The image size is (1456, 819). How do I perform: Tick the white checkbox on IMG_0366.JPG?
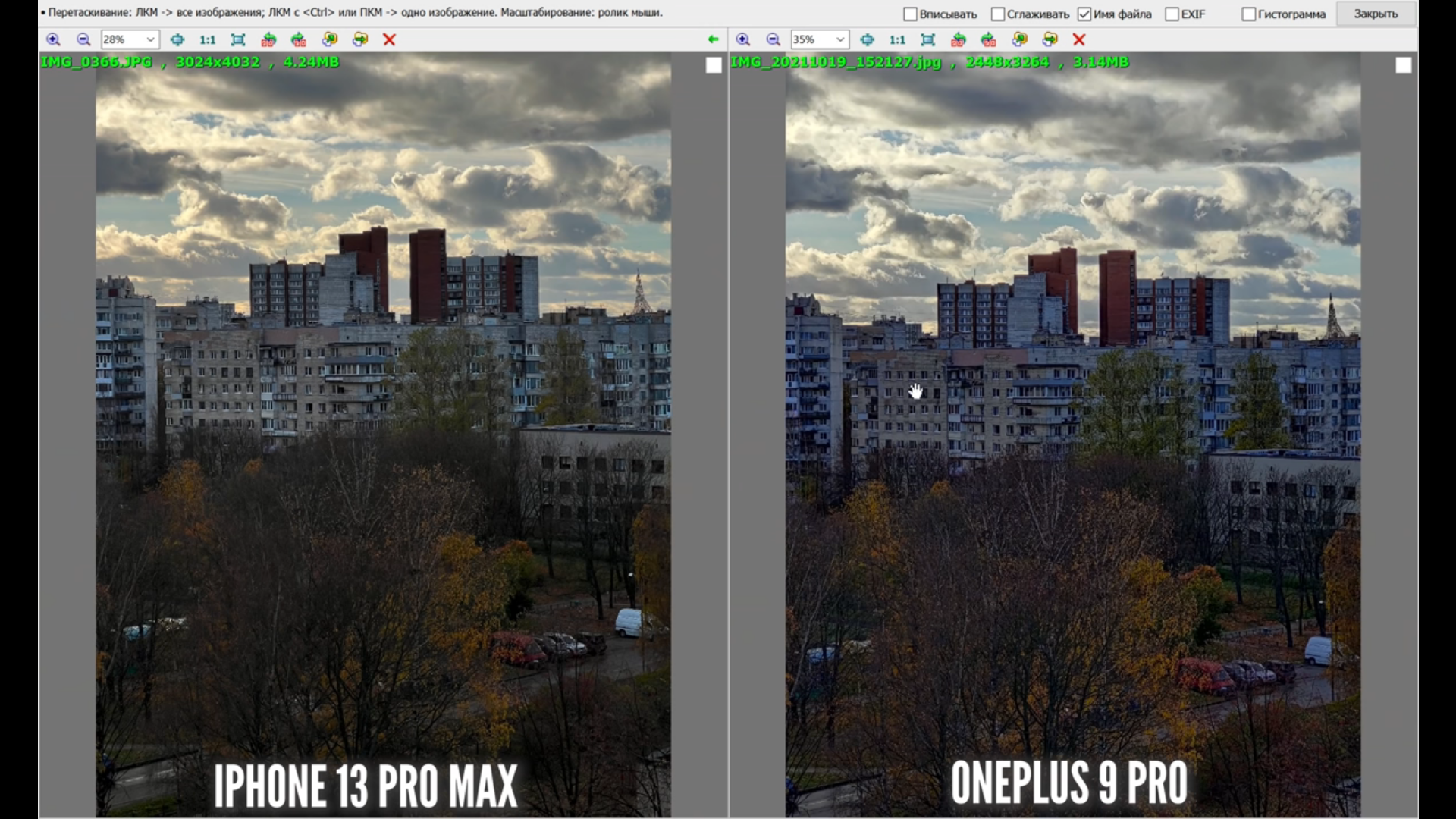(x=714, y=65)
